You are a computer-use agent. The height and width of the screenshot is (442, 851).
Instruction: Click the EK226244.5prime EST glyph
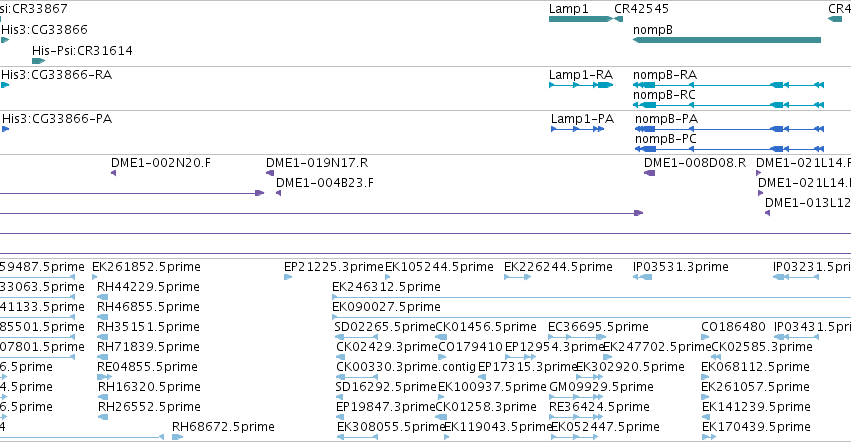coord(517,277)
